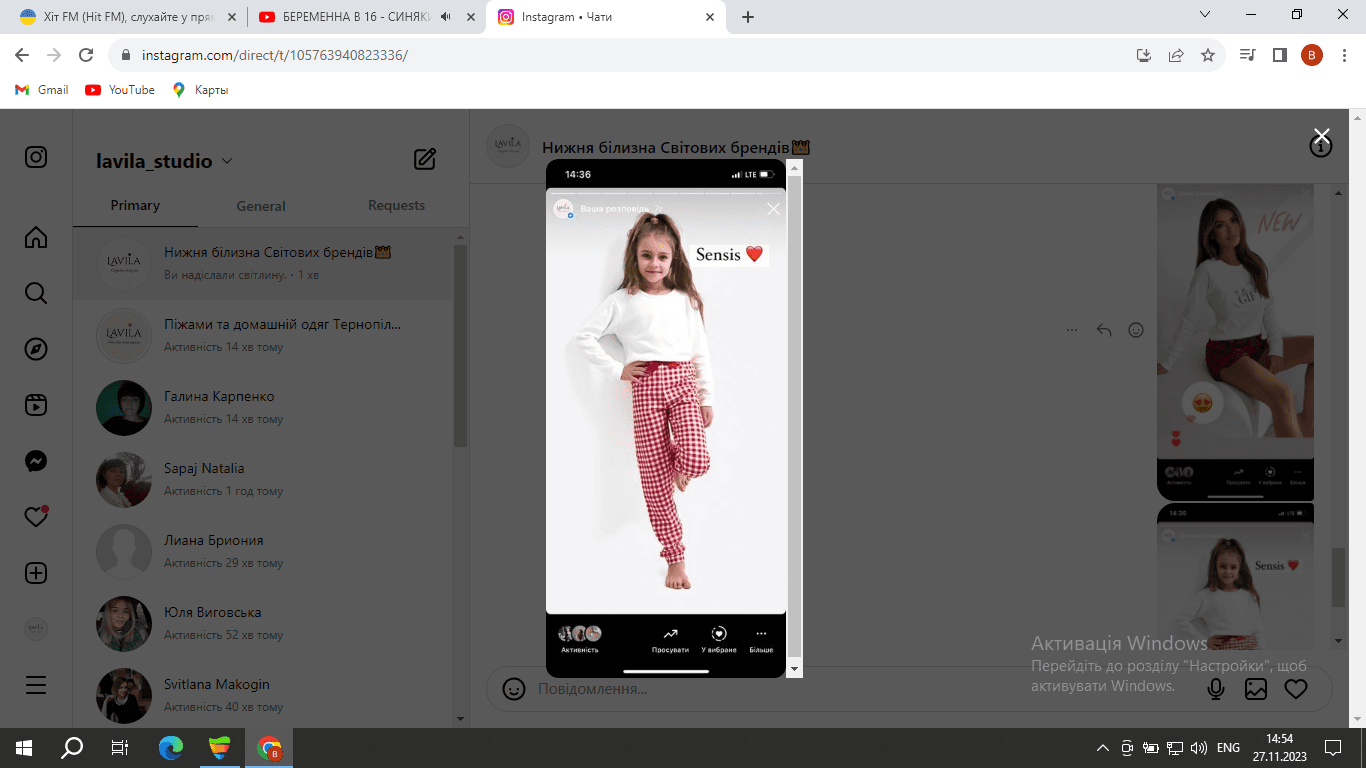1366x768 pixels.
Task: Switch to Primary inbox tab
Action: (x=135, y=205)
